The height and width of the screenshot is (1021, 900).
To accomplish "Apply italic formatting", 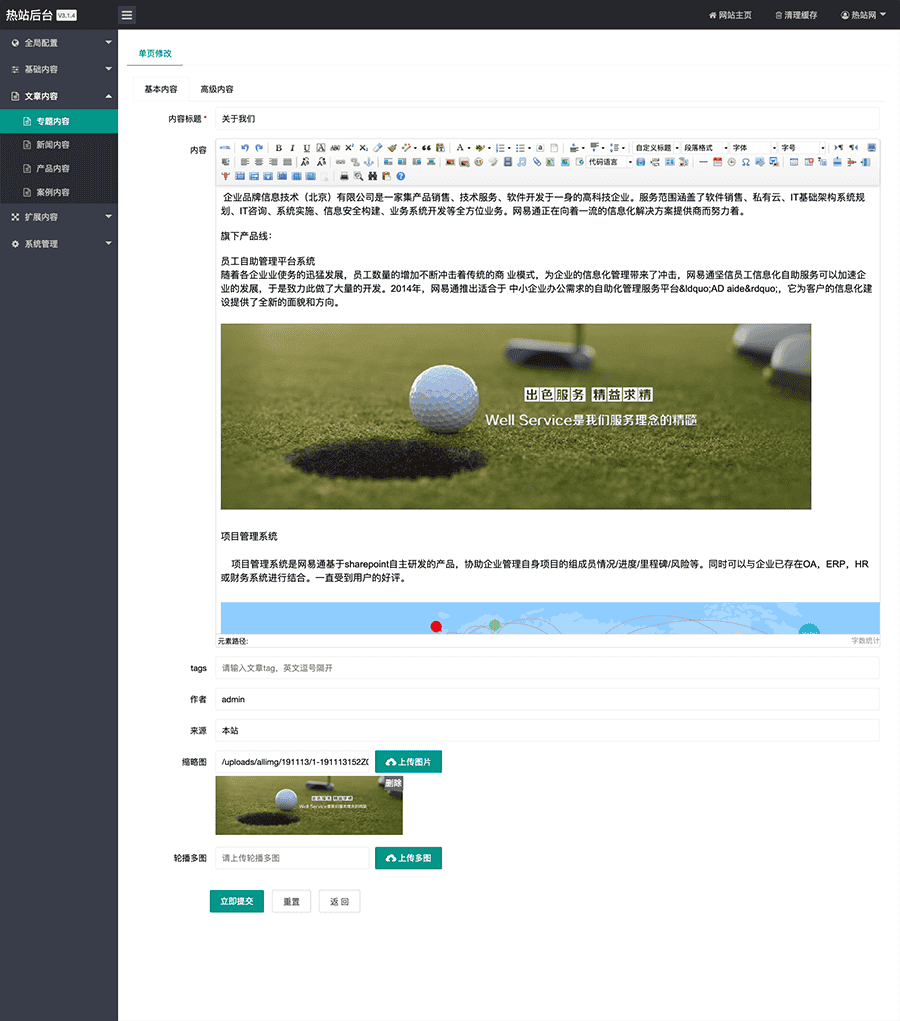I will click(x=292, y=148).
